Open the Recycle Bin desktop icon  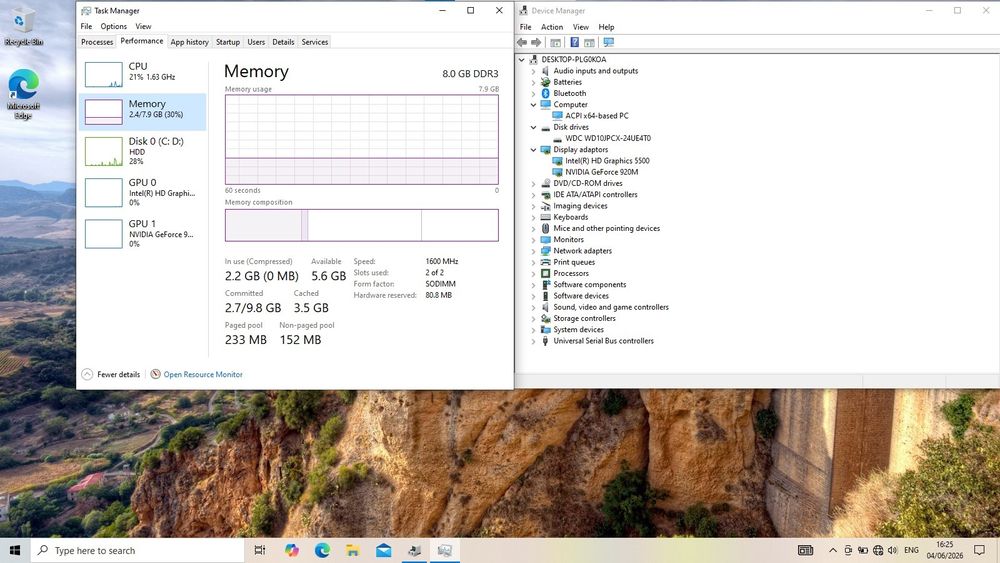24,26
